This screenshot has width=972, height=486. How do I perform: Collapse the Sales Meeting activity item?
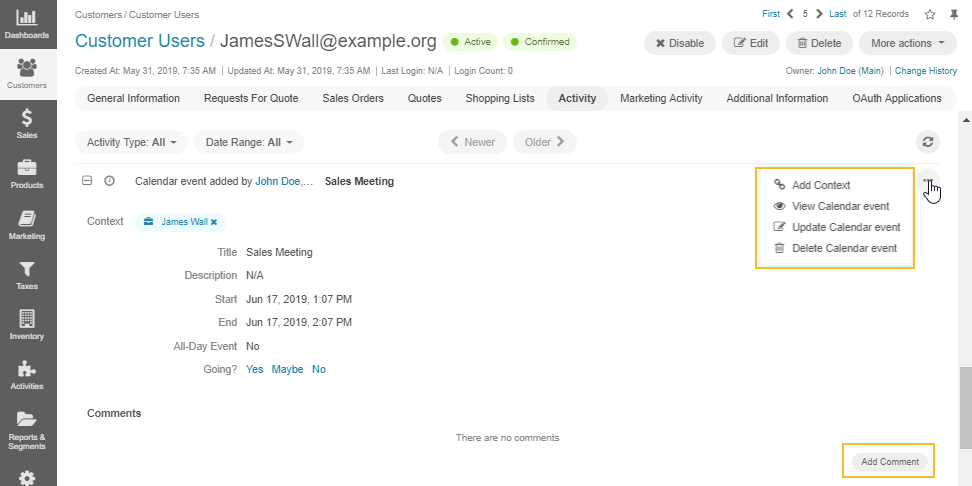(87, 181)
